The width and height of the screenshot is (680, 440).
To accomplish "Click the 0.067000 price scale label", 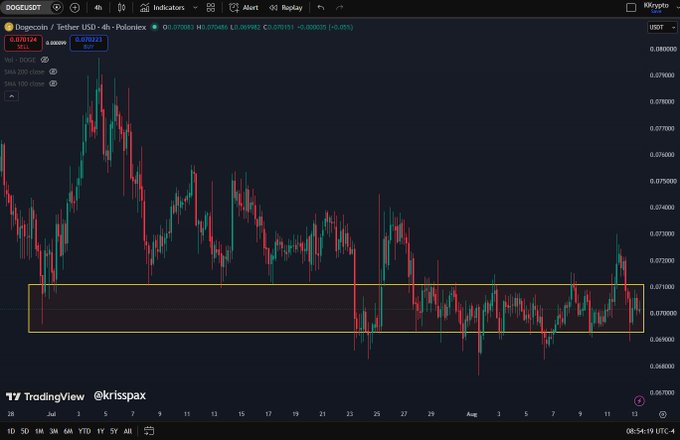I will (x=663, y=392).
